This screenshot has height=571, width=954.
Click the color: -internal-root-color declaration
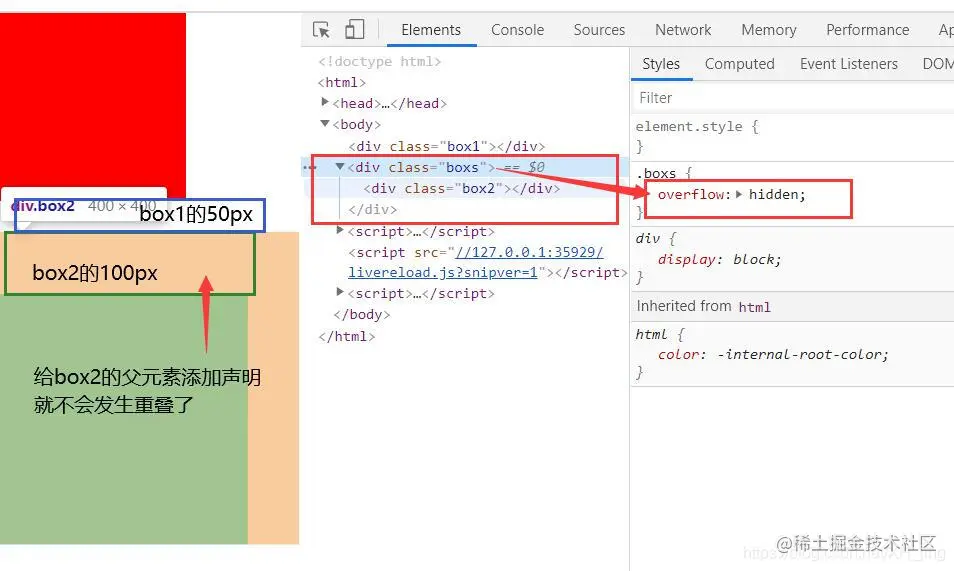(773, 354)
